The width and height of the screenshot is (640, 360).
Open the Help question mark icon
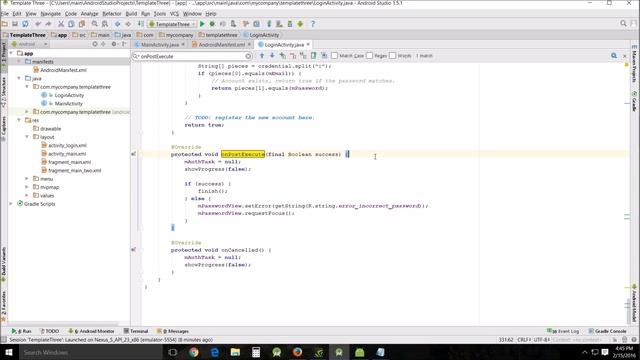[x=313, y=24]
